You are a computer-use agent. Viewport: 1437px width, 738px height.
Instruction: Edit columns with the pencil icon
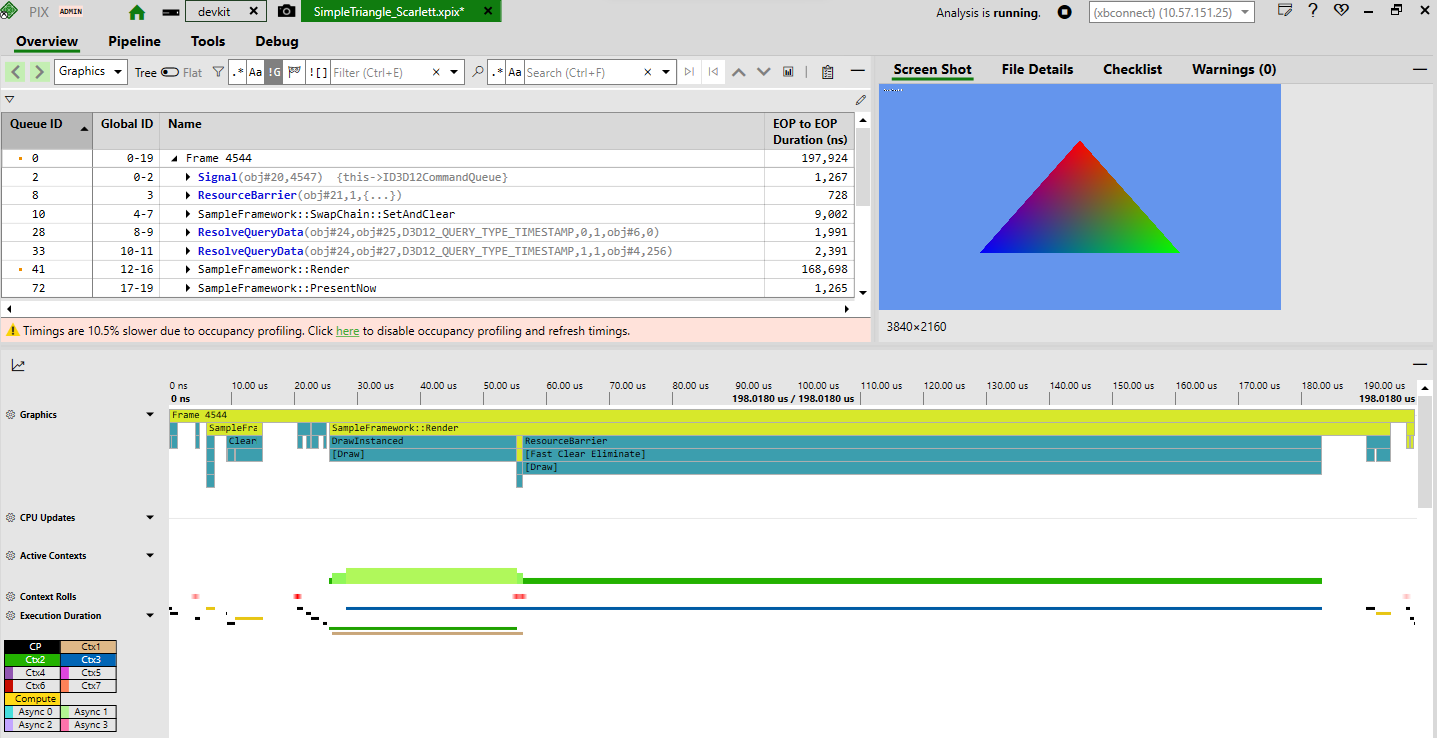click(861, 100)
